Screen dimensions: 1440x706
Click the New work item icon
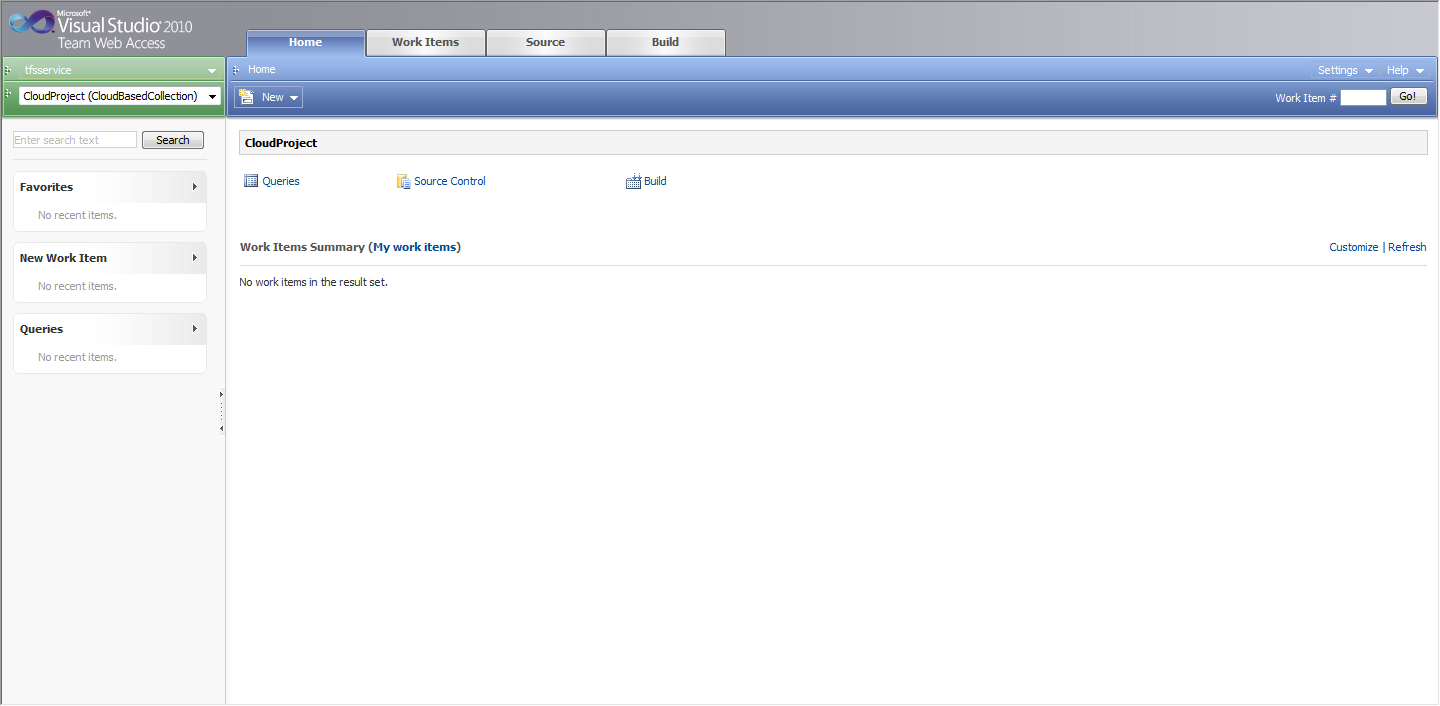click(x=246, y=97)
